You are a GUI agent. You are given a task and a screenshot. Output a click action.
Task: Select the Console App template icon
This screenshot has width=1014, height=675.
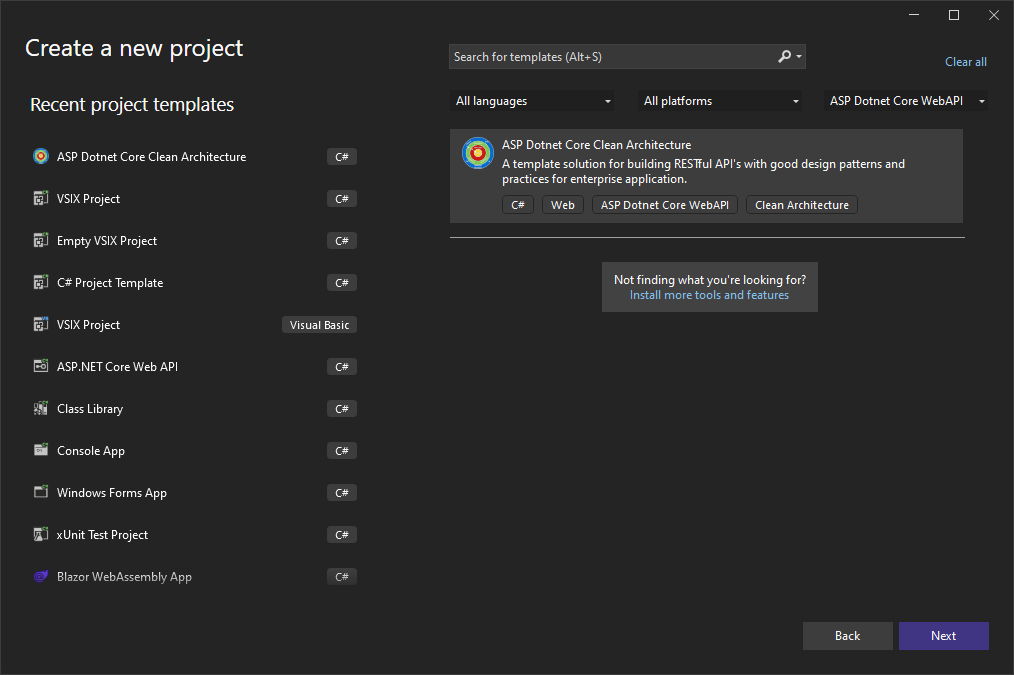[40, 450]
